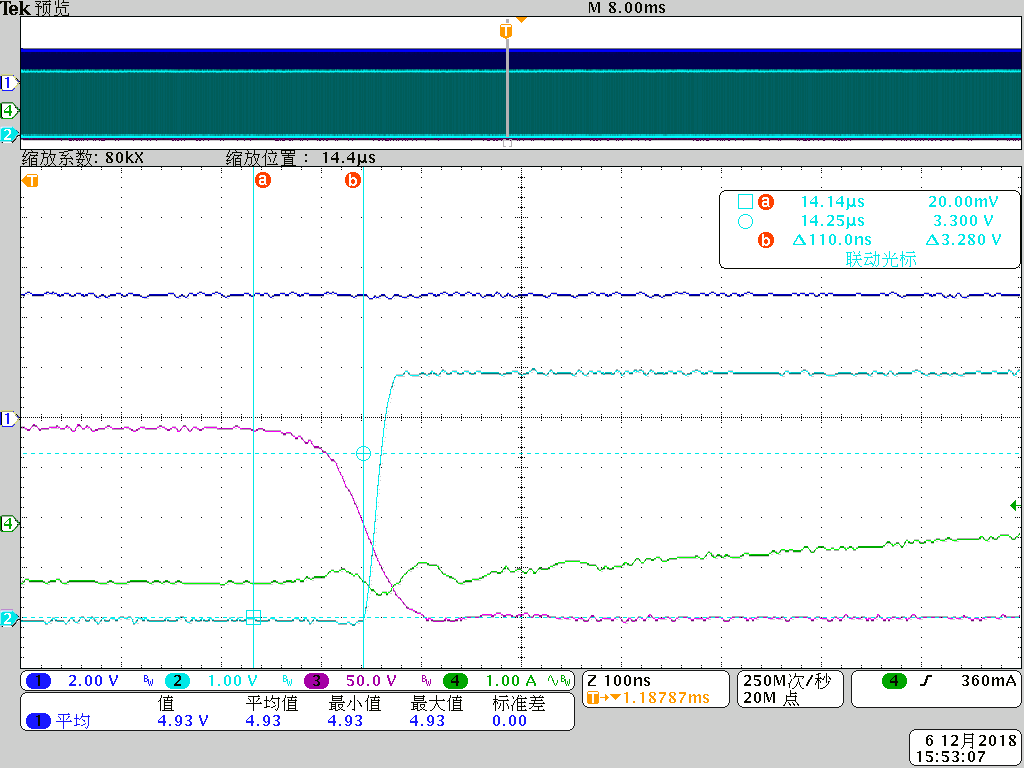Click the channel 1 blue badge in scale bar
Screen dimensions: 1024x768
point(39,681)
